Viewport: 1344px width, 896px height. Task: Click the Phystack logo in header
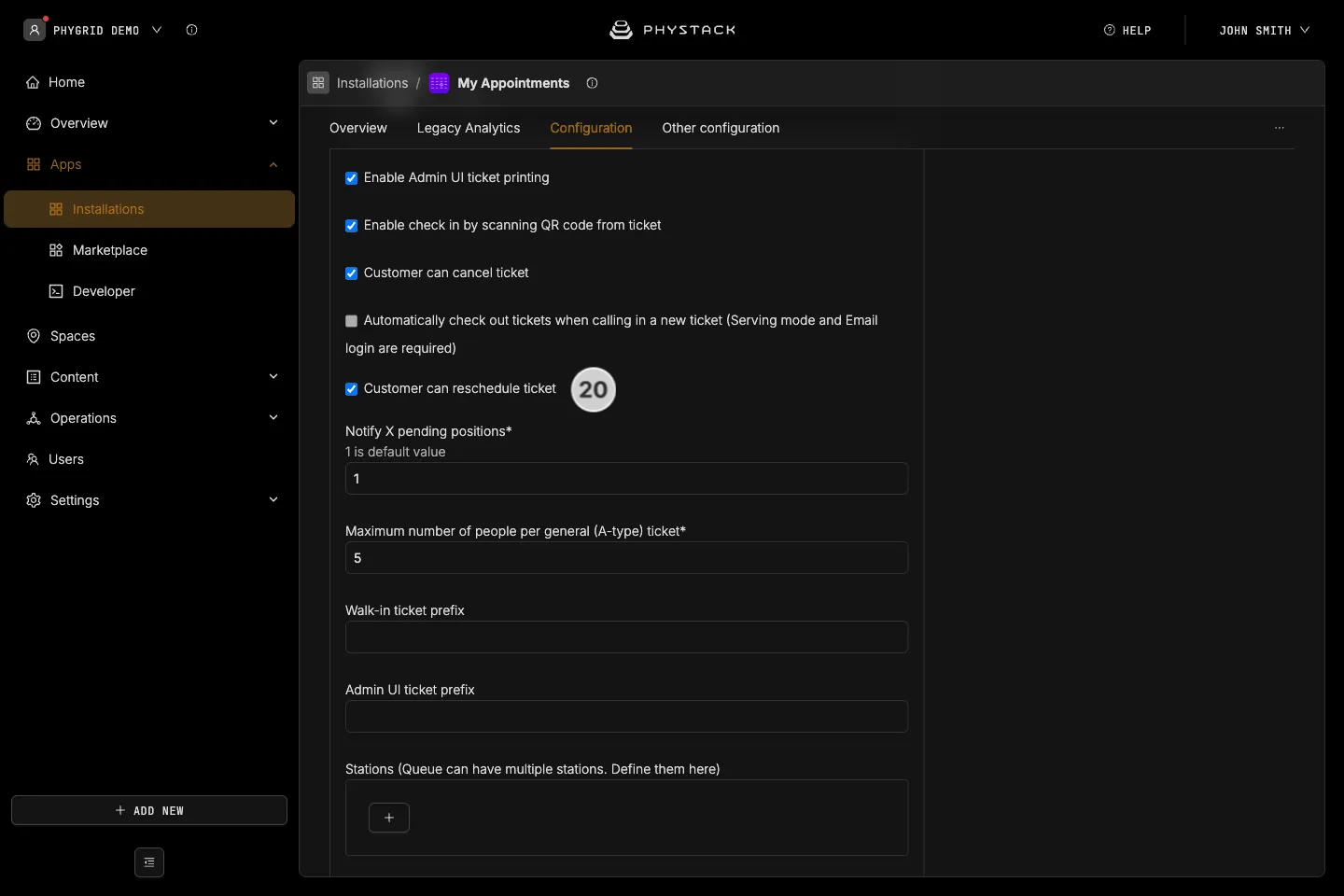coord(672,30)
